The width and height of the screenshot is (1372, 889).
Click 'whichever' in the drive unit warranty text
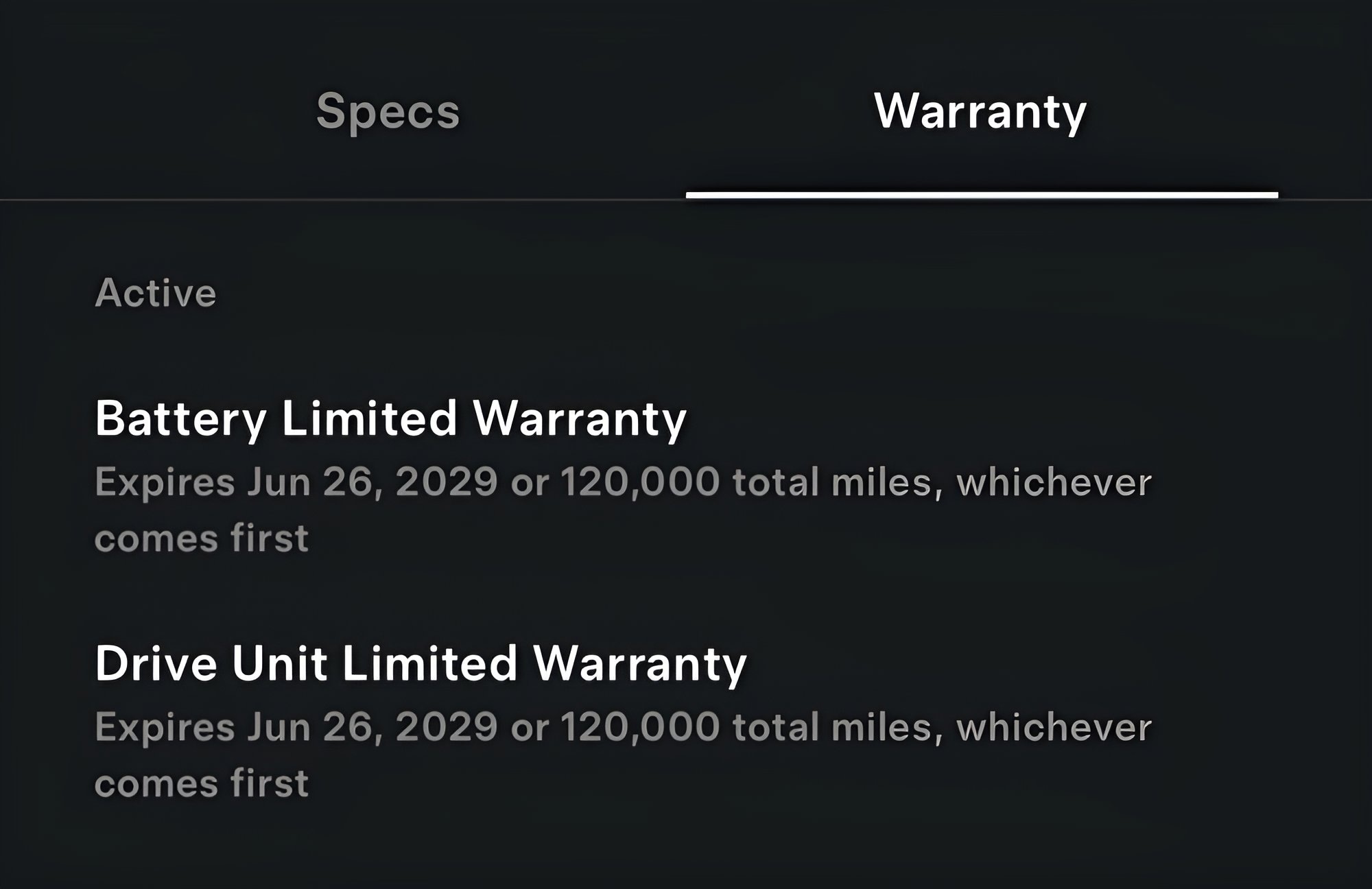point(1054,727)
